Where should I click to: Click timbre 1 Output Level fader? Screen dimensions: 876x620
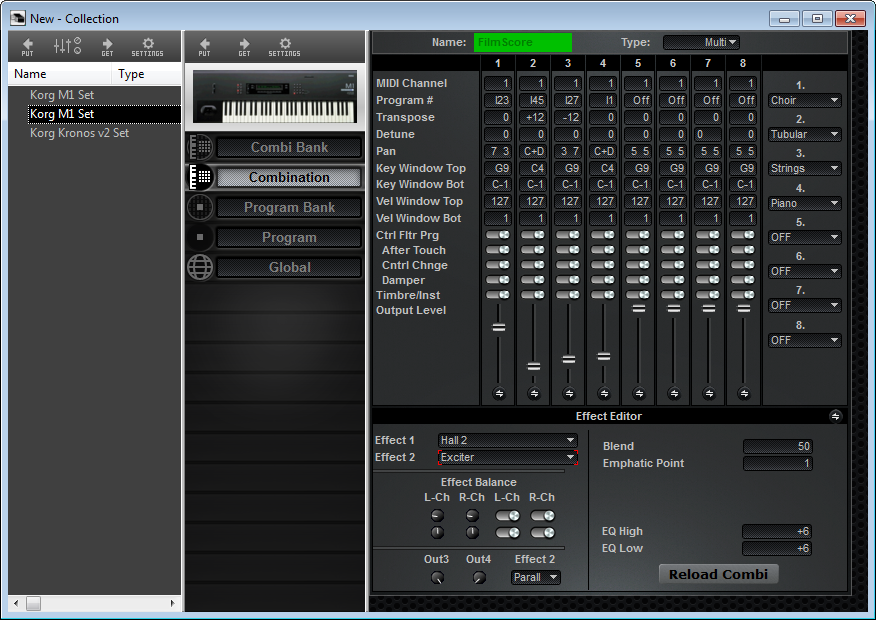(499, 327)
